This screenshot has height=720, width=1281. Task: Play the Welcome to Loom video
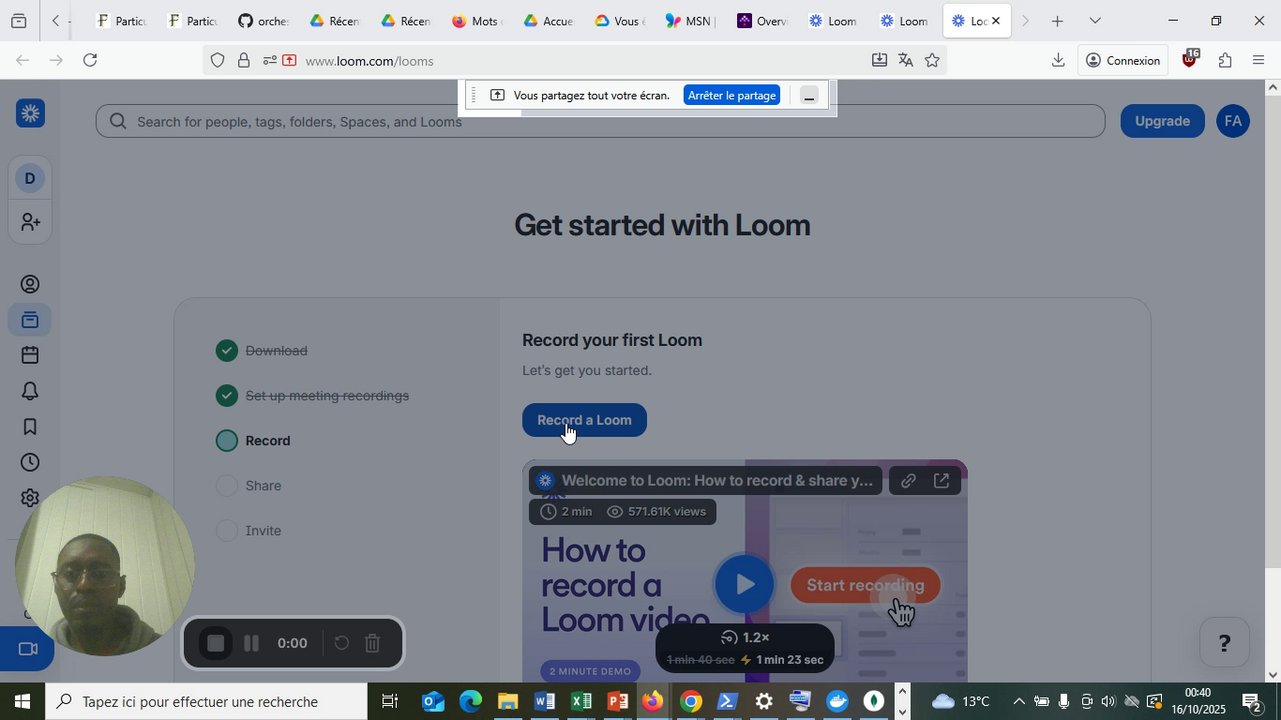[744, 584]
